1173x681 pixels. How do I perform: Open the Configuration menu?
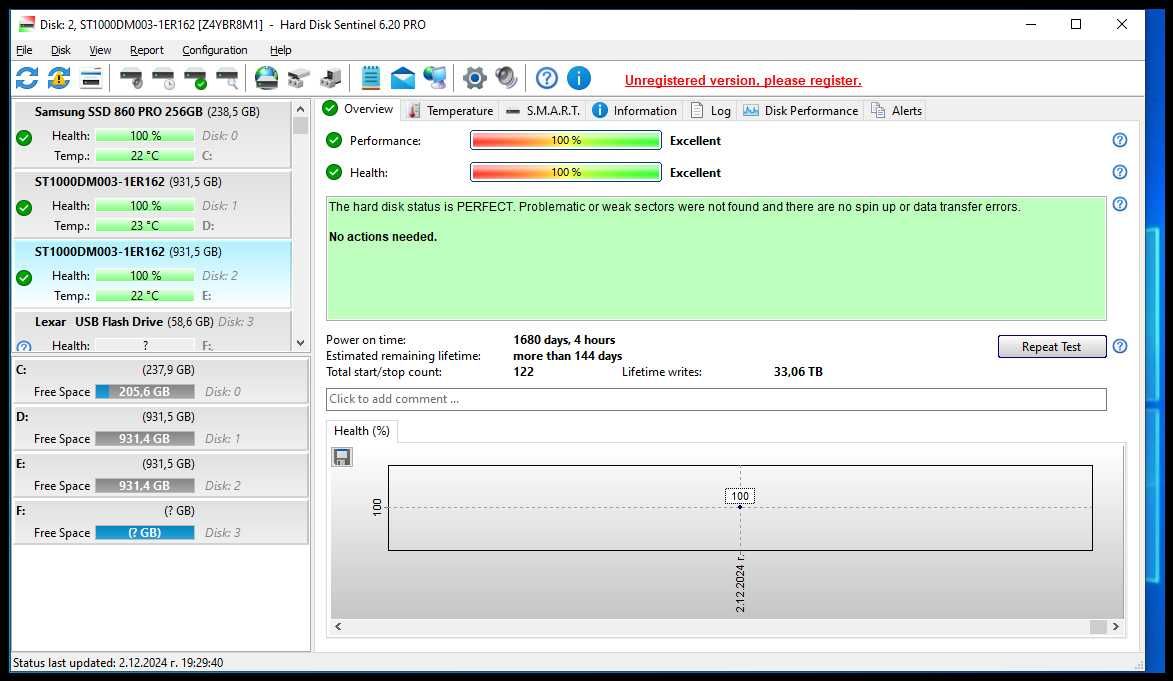[215, 50]
